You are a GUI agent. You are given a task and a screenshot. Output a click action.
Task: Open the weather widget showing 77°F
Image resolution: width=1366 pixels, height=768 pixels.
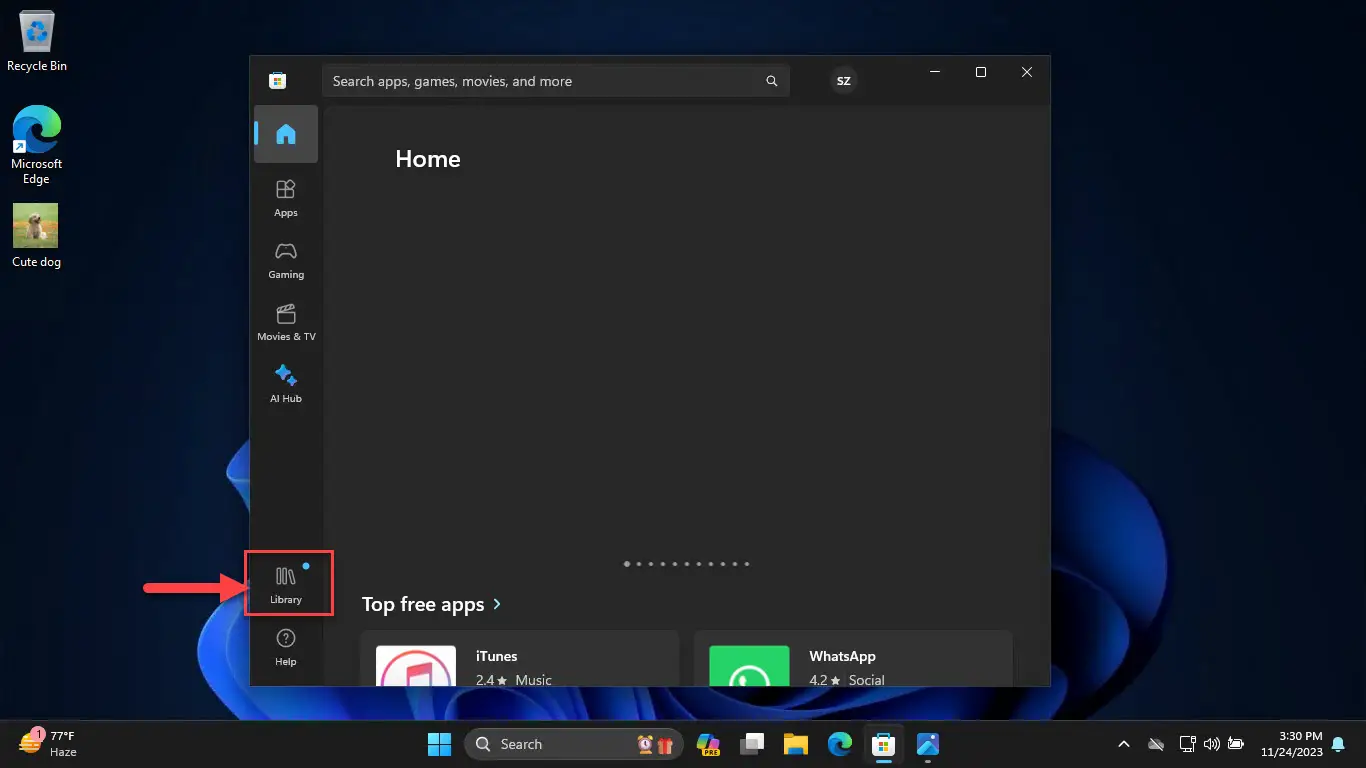click(50, 744)
